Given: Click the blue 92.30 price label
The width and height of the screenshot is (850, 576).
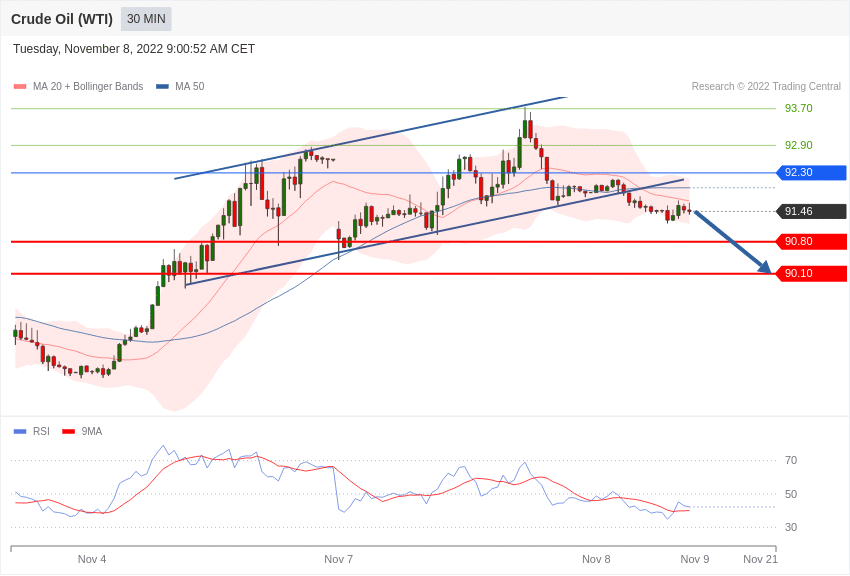Looking at the screenshot, I should tap(810, 173).
